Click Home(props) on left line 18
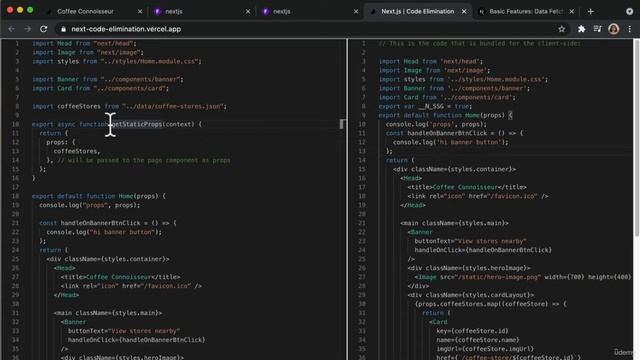 point(139,196)
